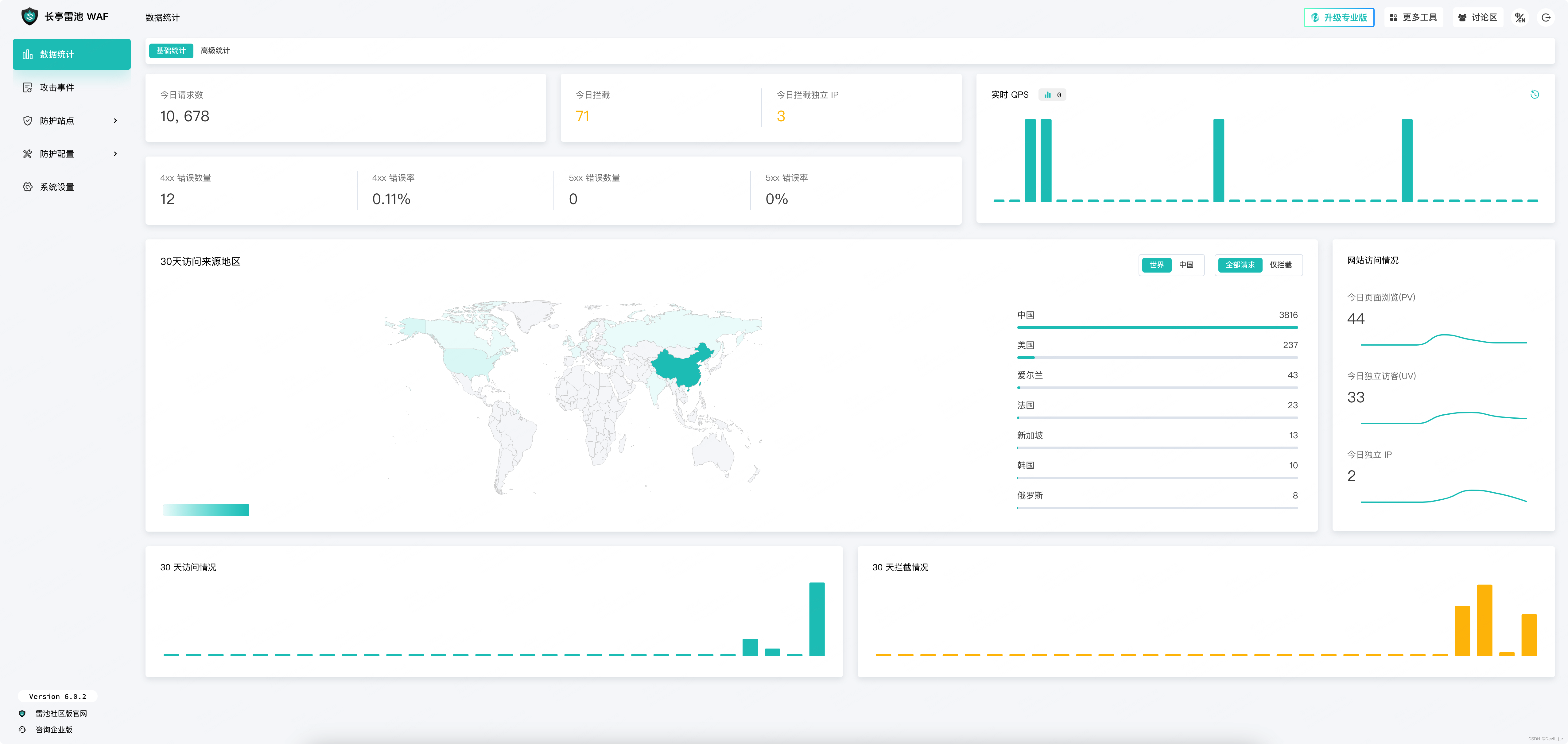Click the 爱尔兰 row in region list

(x=1157, y=379)
